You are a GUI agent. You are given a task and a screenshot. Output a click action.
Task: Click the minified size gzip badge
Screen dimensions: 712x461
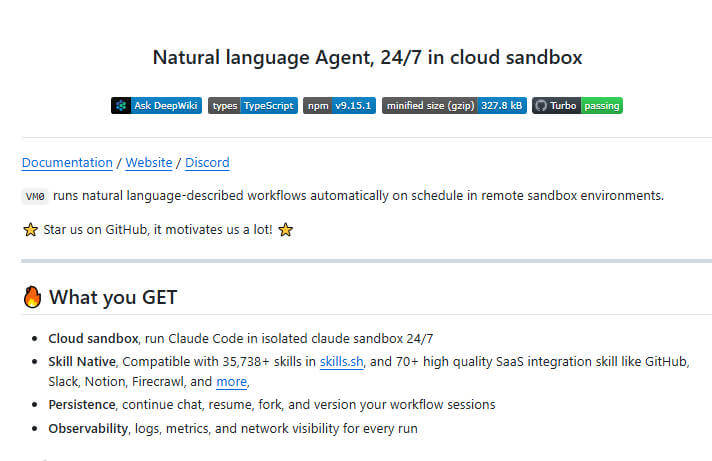(454, 105)
